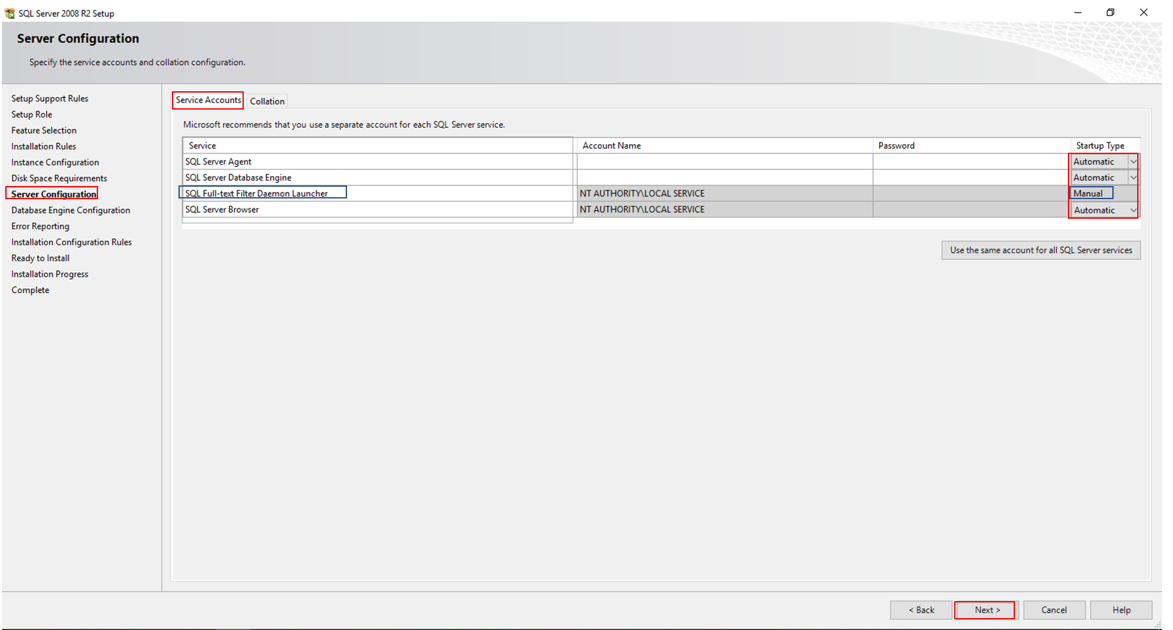Switch to the Collation tab
Screen dimensions: 1173x630
[x=267, y=101]
